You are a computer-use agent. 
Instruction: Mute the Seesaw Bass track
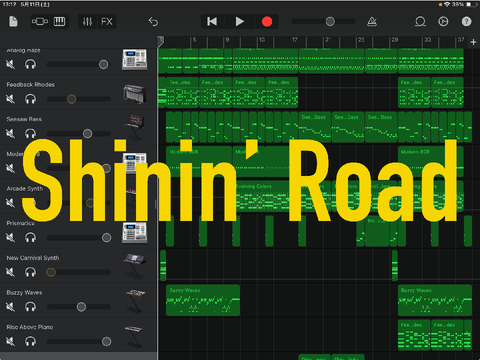(x=11, y=133)
